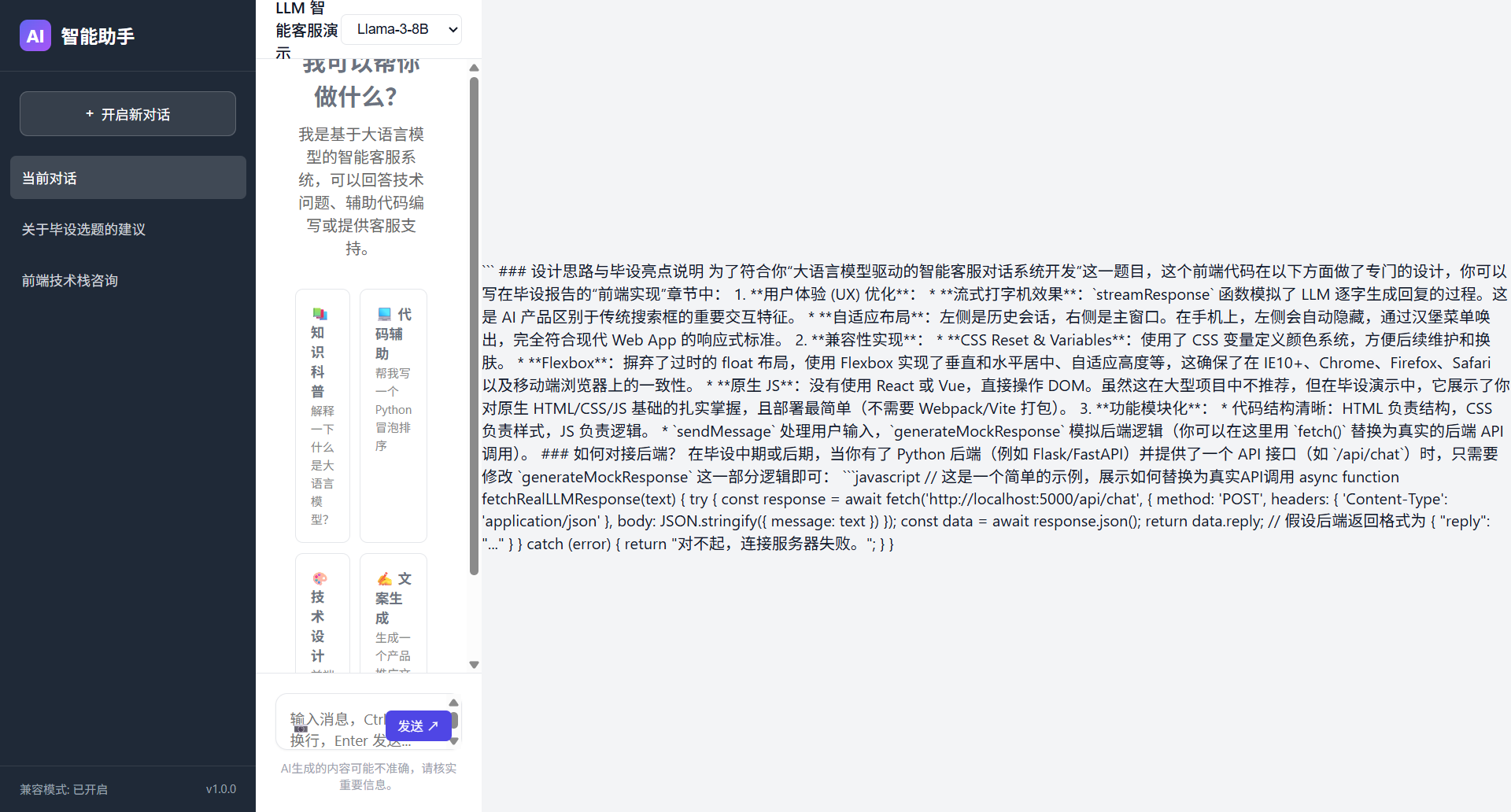The width and height of the screenshot is (1511, 812).
Task: Click the v1.0.0 version label
Action: pyautogui.click(x=220, y=789)
